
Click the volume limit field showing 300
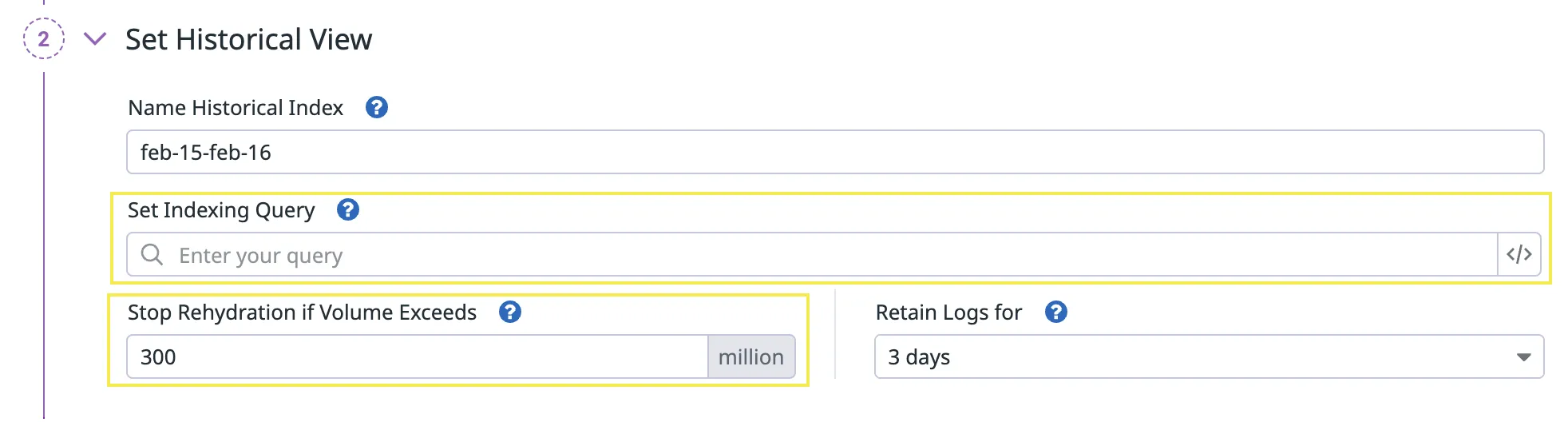tap(417, 356)
